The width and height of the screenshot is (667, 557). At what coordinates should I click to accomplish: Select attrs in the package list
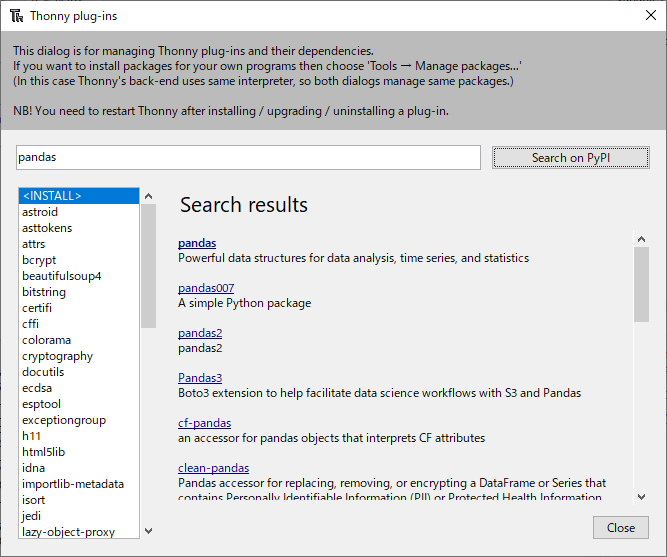(79, 244)
